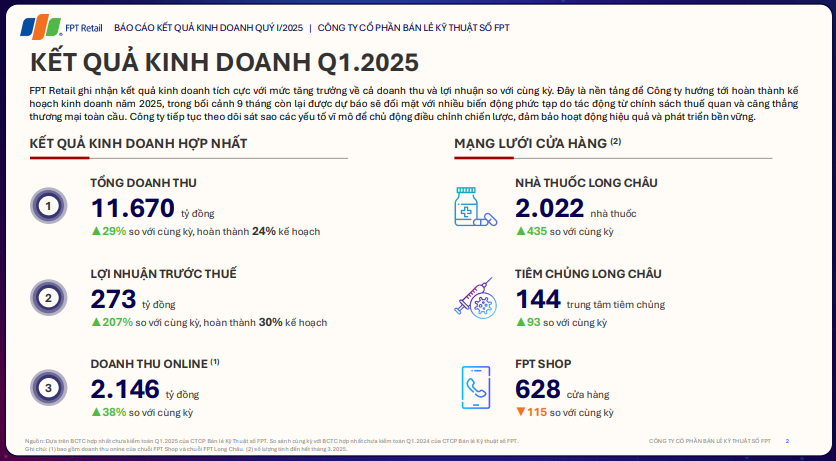Click the TIÊM CHỦNG LONG CHÂU label
Screen dimensions: 836x461
tap(588, 274)
